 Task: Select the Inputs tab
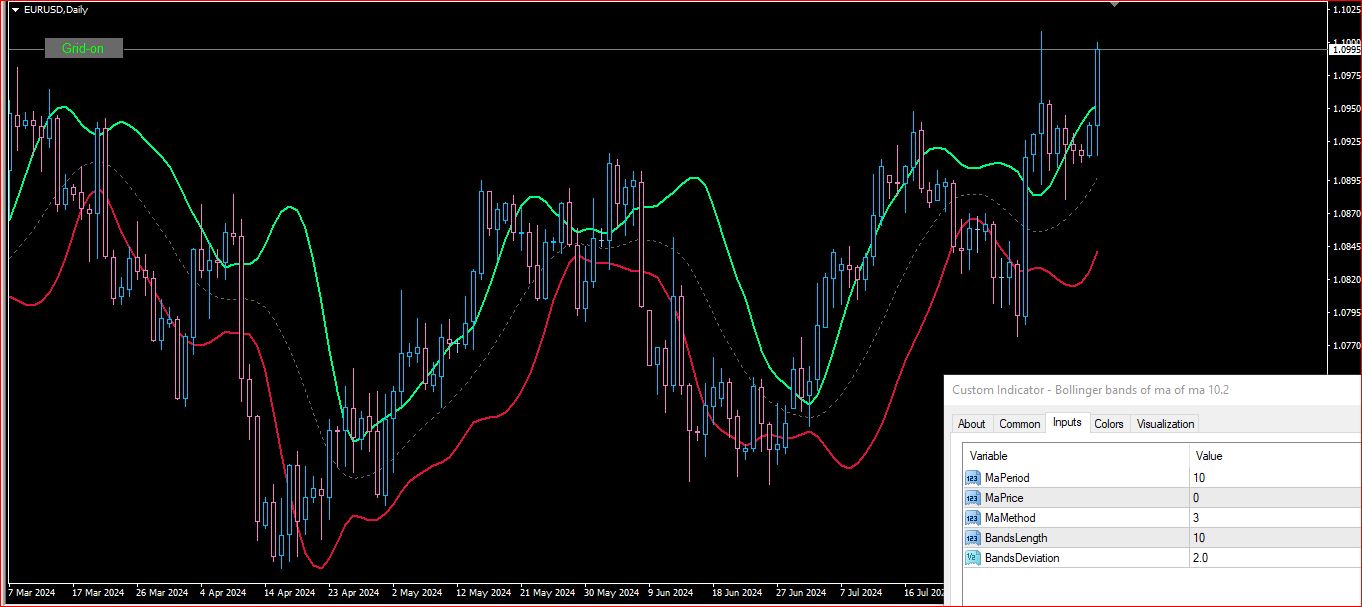click(1067, 422)
